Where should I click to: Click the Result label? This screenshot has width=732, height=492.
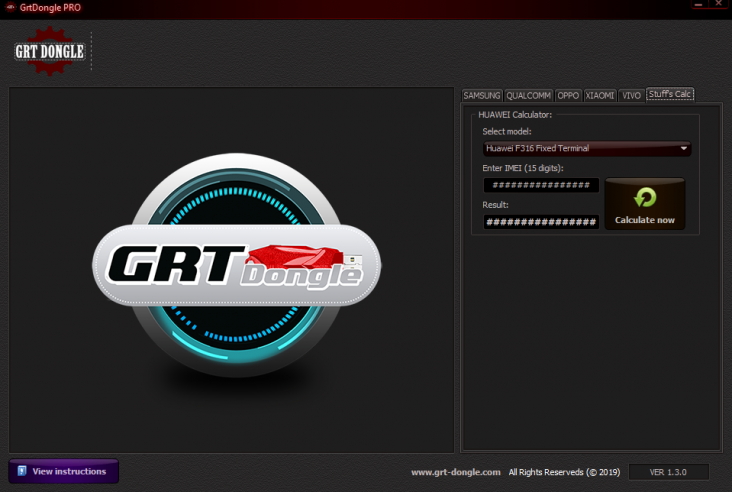(495, 205)
